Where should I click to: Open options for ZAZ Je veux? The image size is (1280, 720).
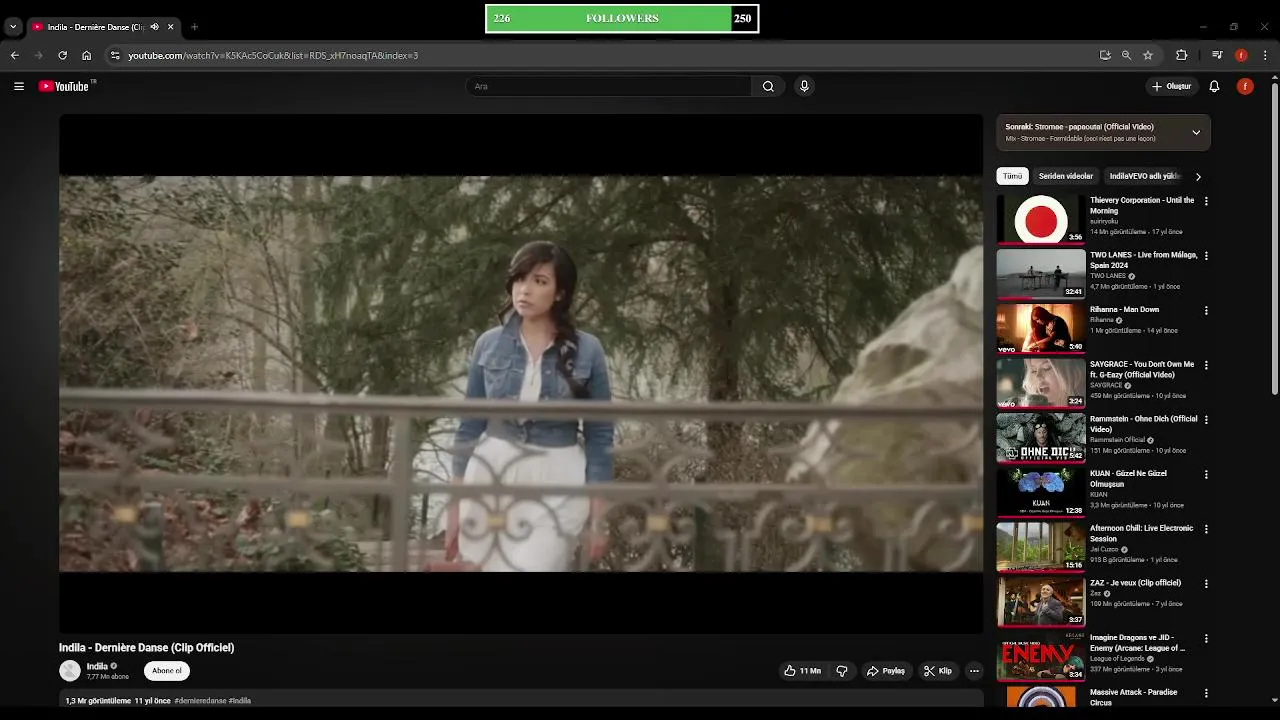point(1206,584)
